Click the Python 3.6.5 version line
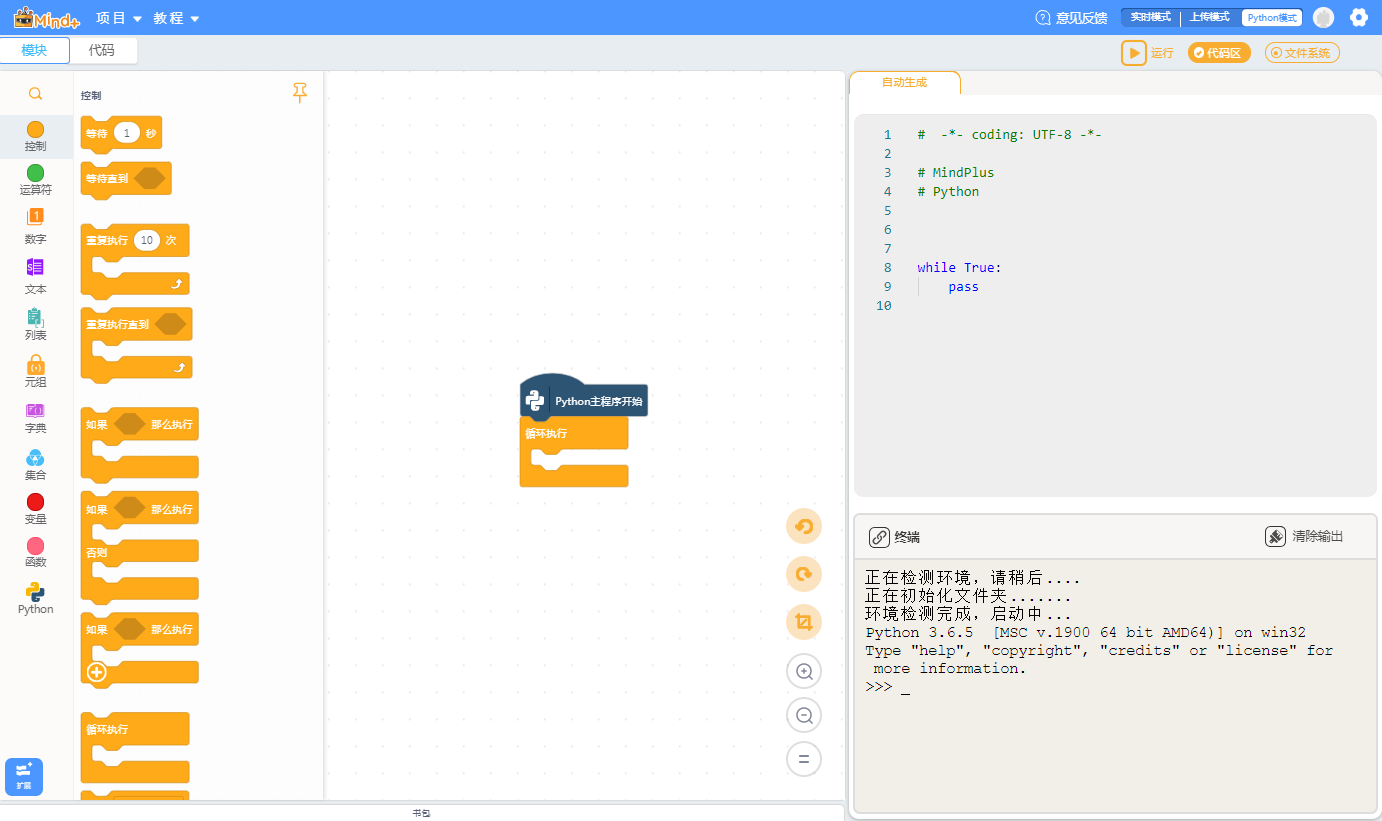This screenshot has height=821, width=1382. click(x=1085, y=633)
